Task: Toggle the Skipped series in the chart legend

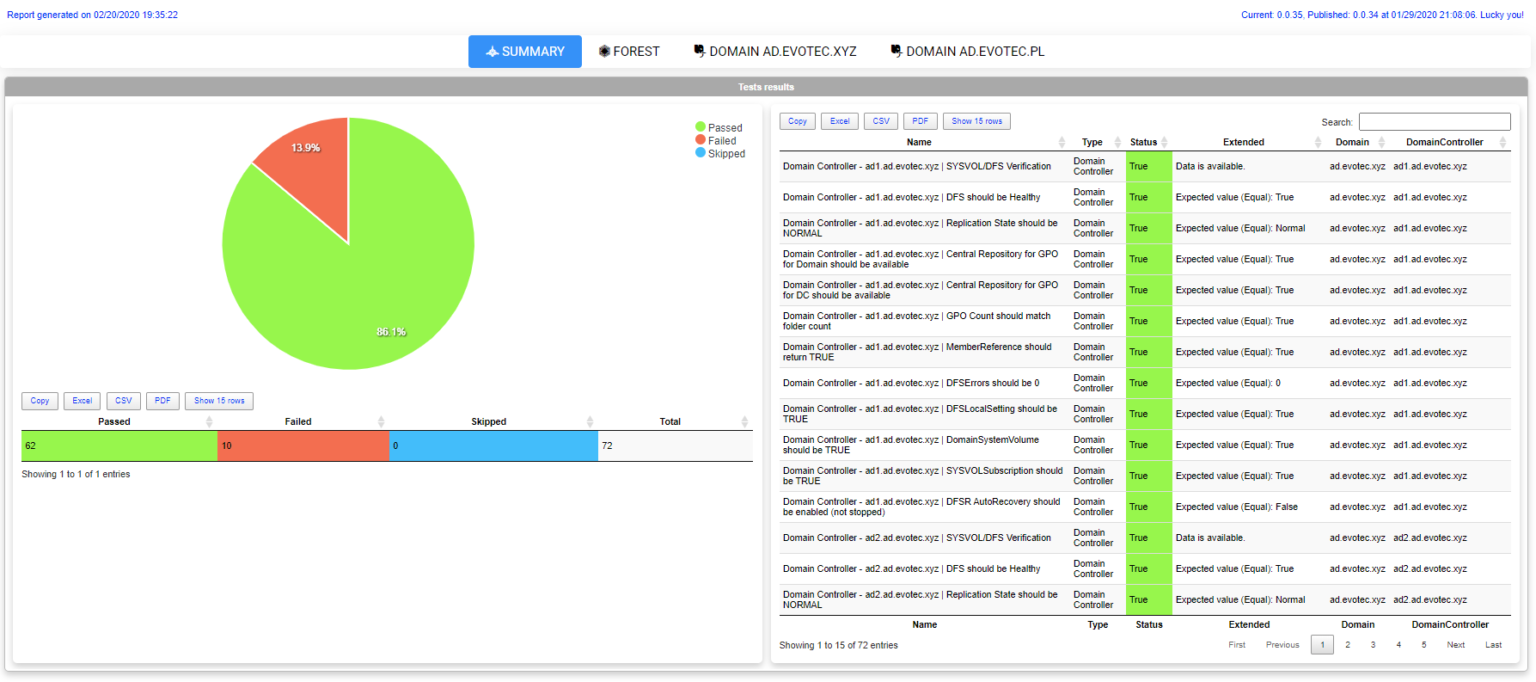Action: click(x=718, y=155)
